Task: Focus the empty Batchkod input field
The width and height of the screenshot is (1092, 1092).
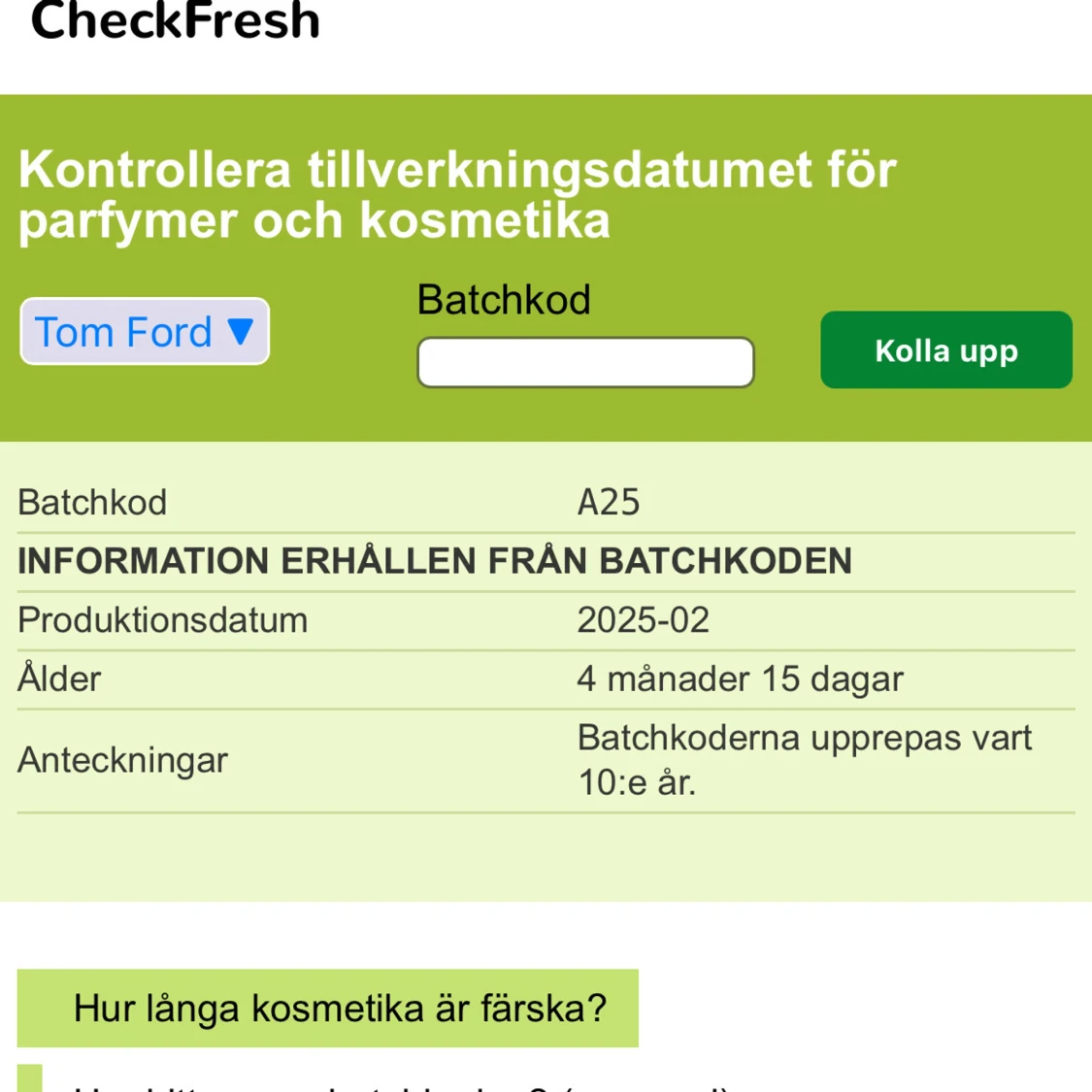Action: [585, 362]
